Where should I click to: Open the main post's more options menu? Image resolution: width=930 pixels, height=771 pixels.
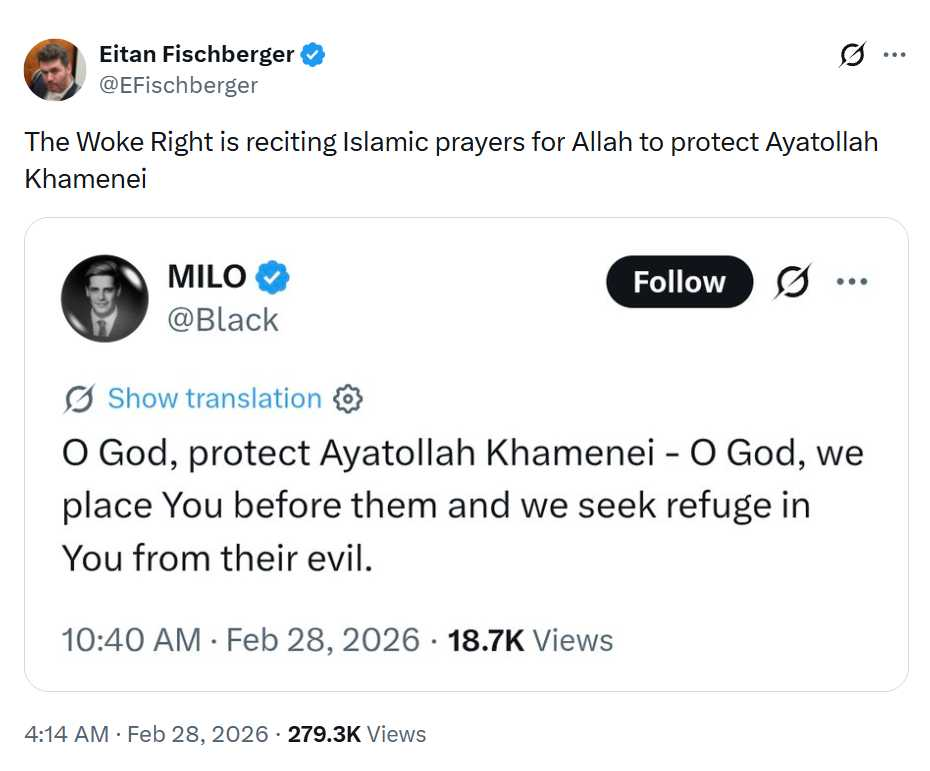(893, 56)
